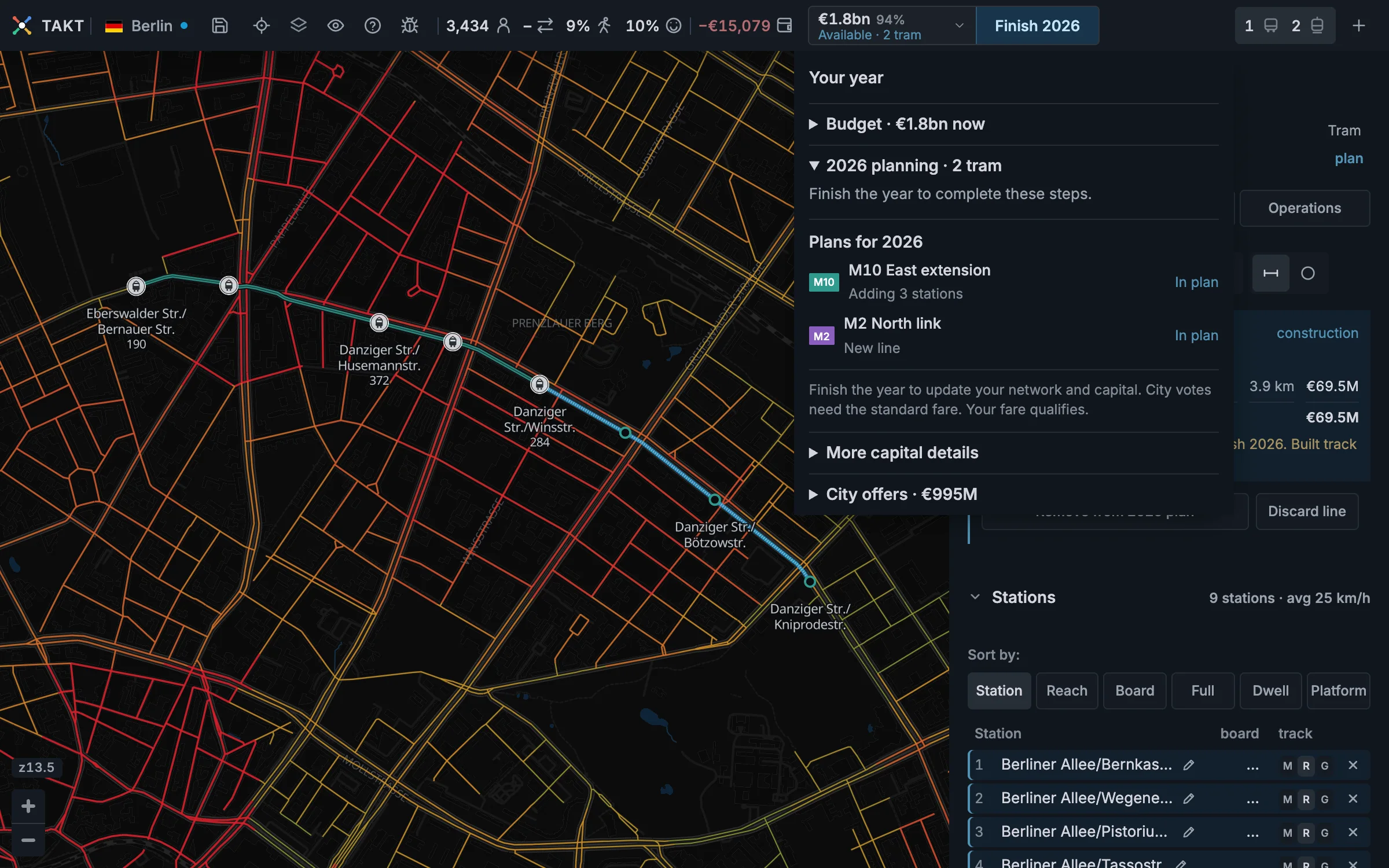
Task: Zoom out with the map minus button
Action: (28, 840)
